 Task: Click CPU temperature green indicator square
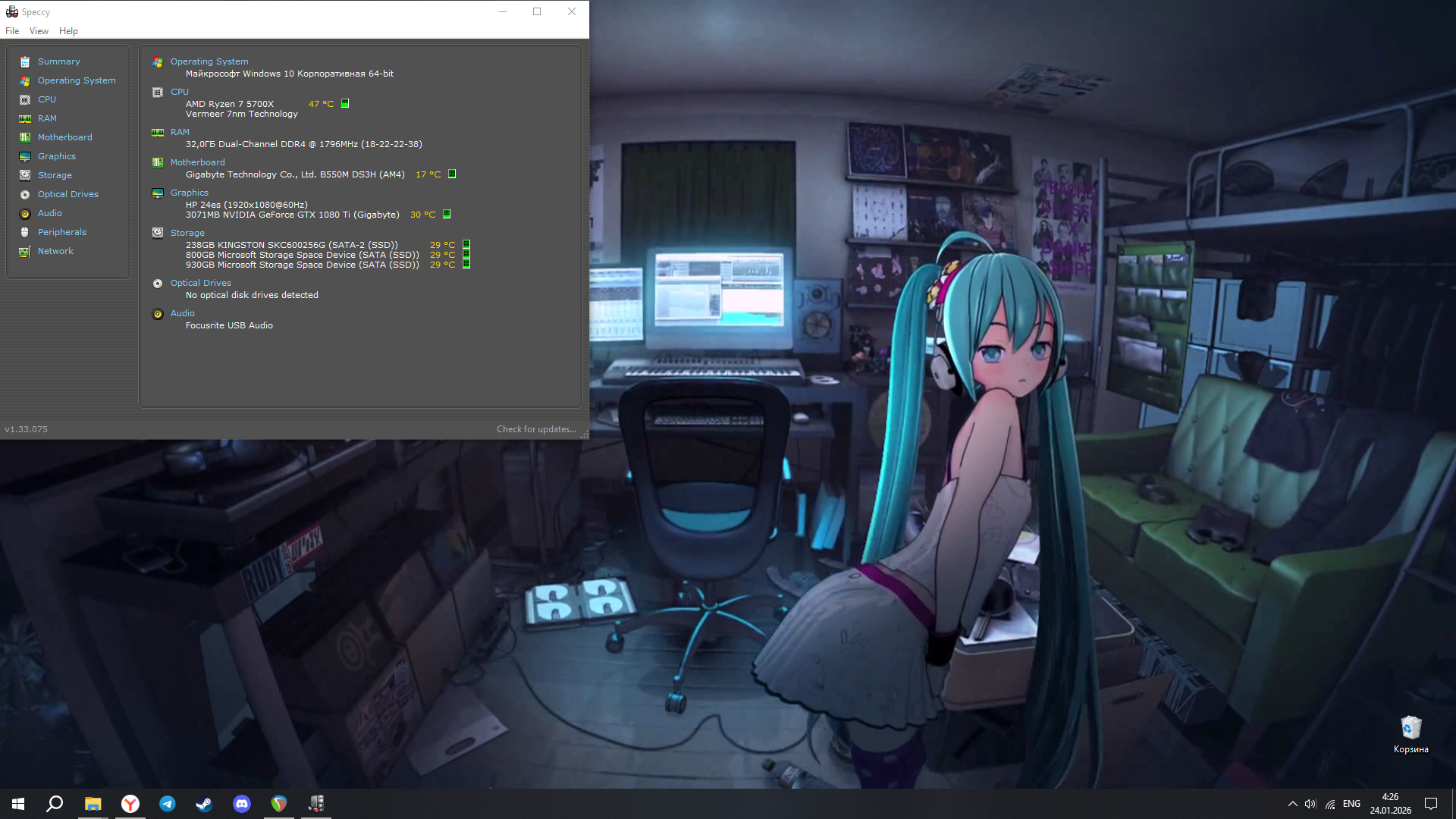point(345,103)
